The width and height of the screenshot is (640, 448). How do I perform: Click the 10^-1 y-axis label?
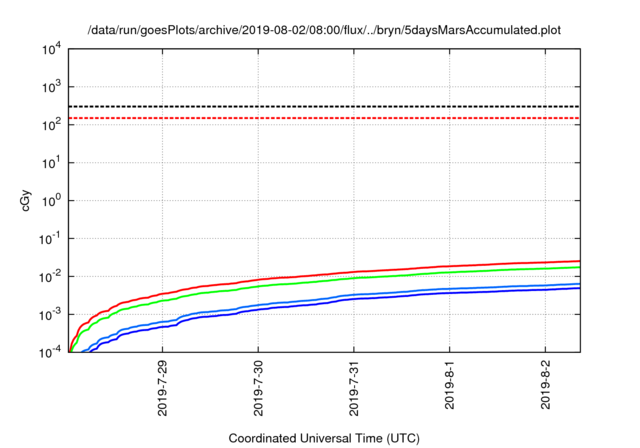tap(50, 239)
